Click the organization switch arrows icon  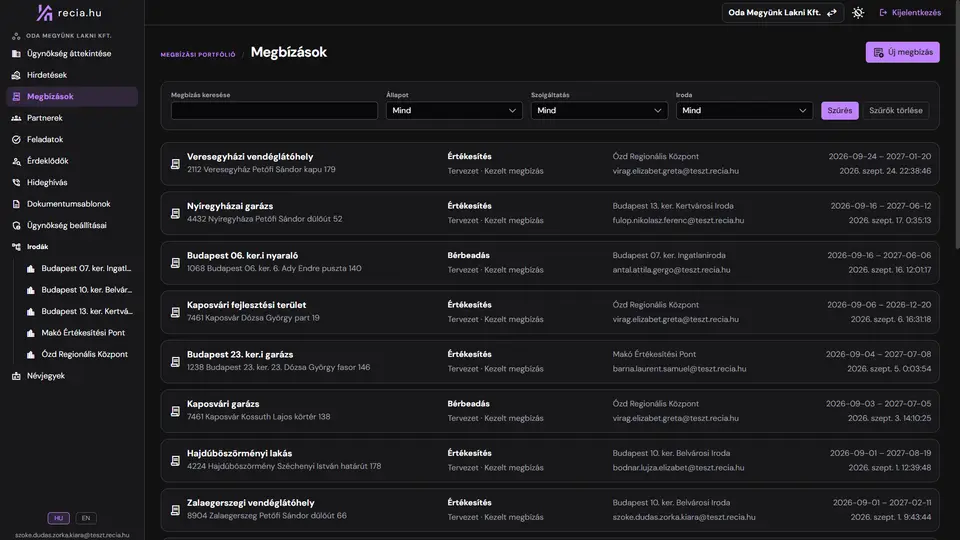point(831,13)
